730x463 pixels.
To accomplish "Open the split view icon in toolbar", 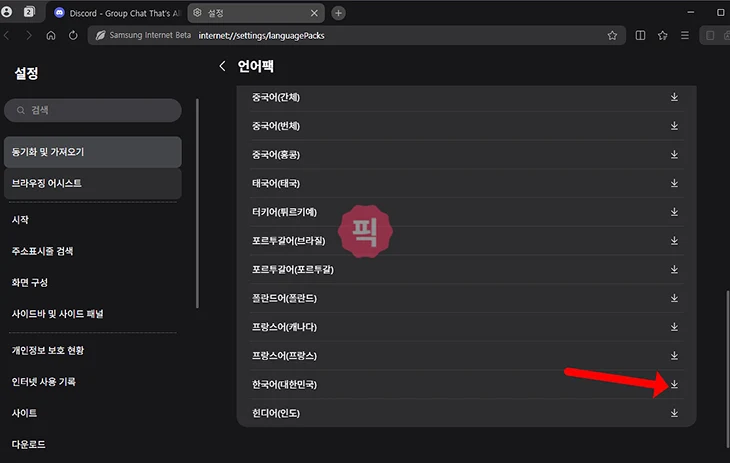I will click(641, 35).
